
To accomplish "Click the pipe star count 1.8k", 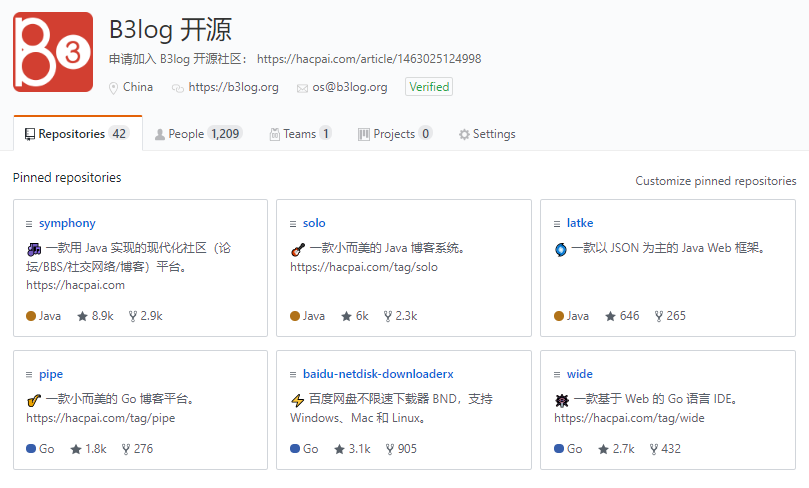I will coord(89,449).
